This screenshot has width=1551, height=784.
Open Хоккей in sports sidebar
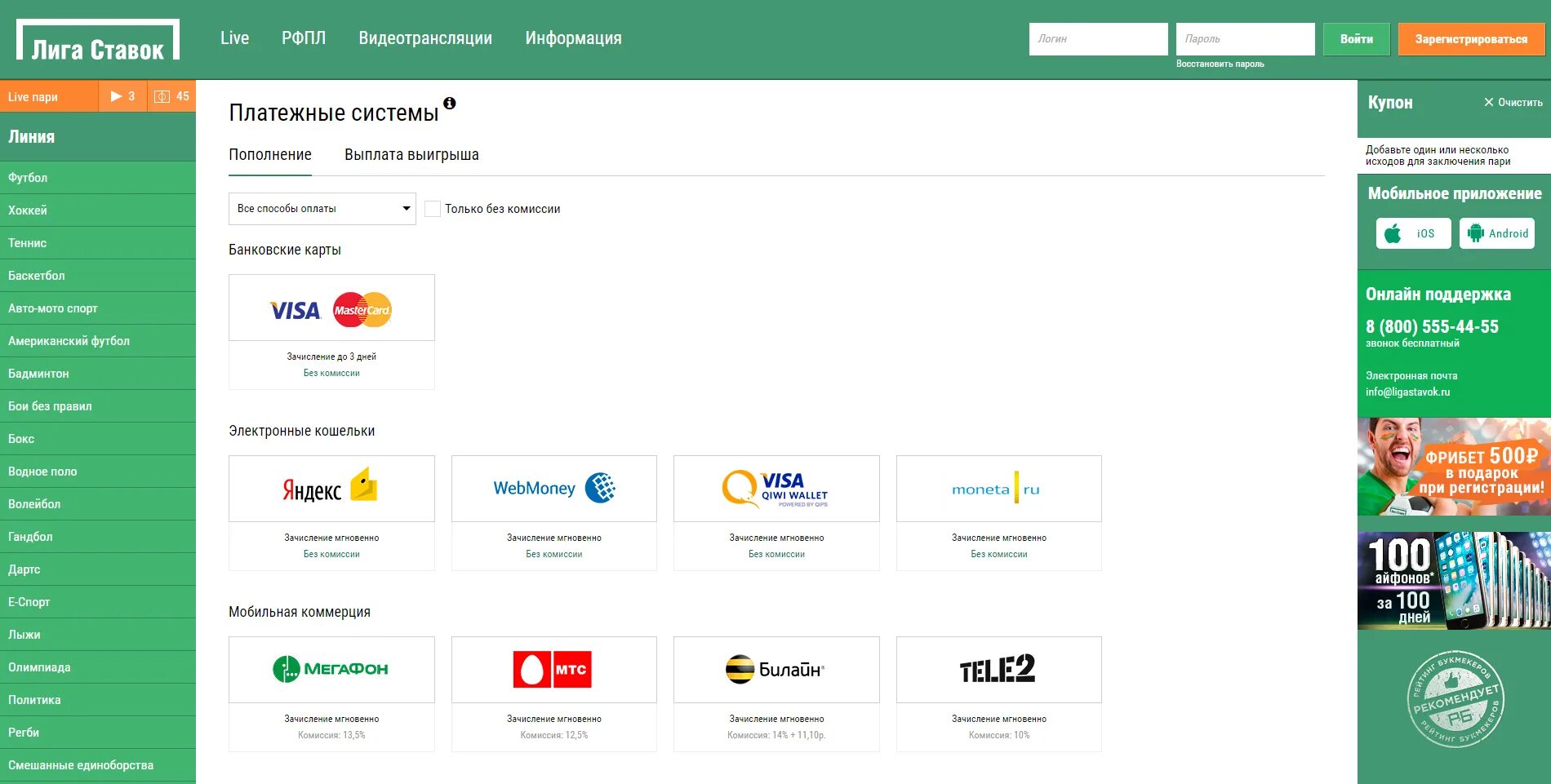[98, 210]
